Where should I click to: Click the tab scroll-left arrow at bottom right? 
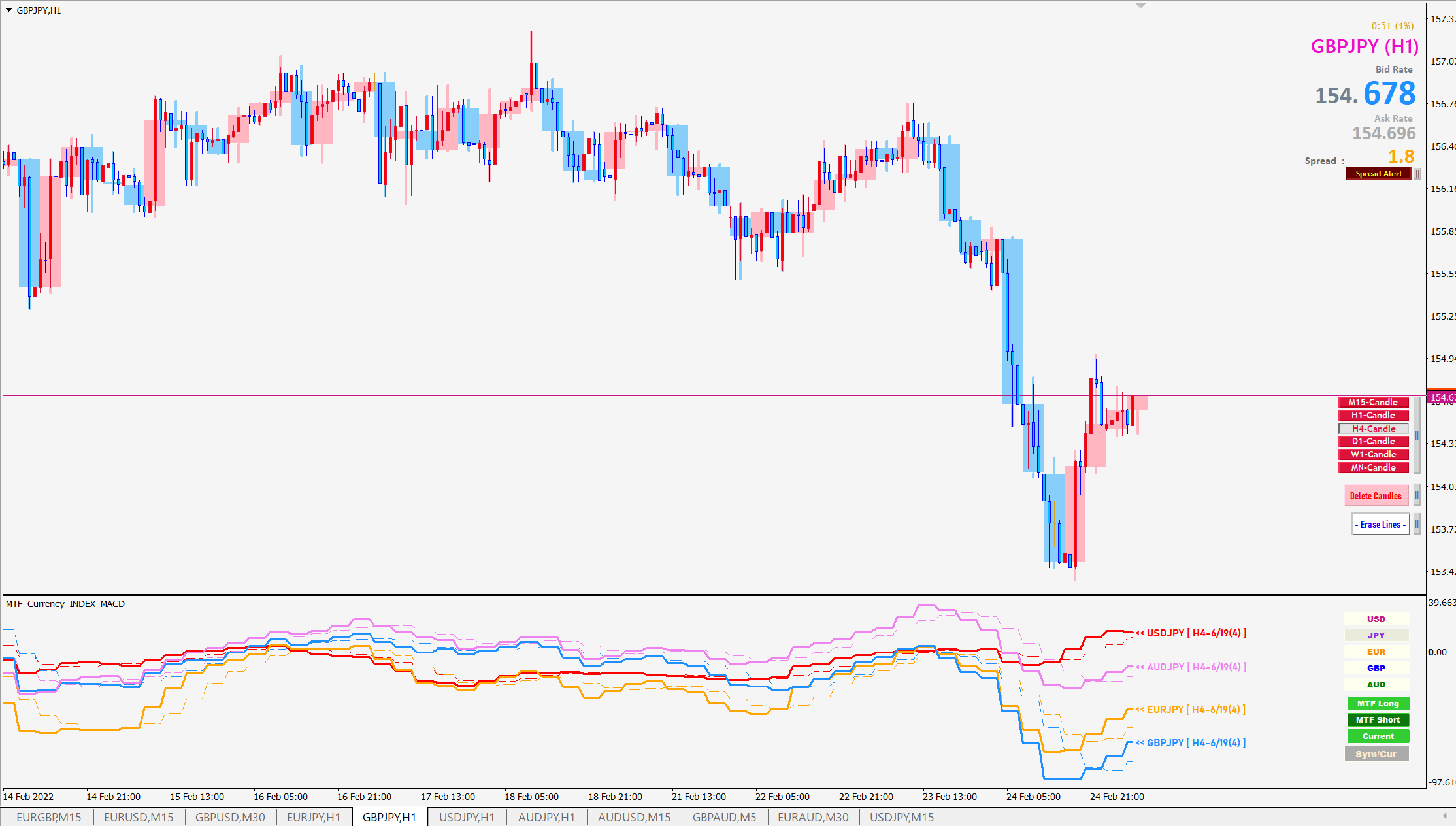[x=1444, y=816]
